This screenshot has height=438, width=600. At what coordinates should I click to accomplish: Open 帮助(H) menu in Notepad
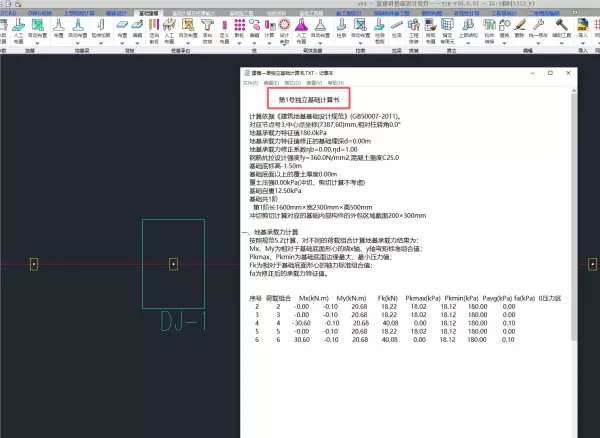pos(336,83)
